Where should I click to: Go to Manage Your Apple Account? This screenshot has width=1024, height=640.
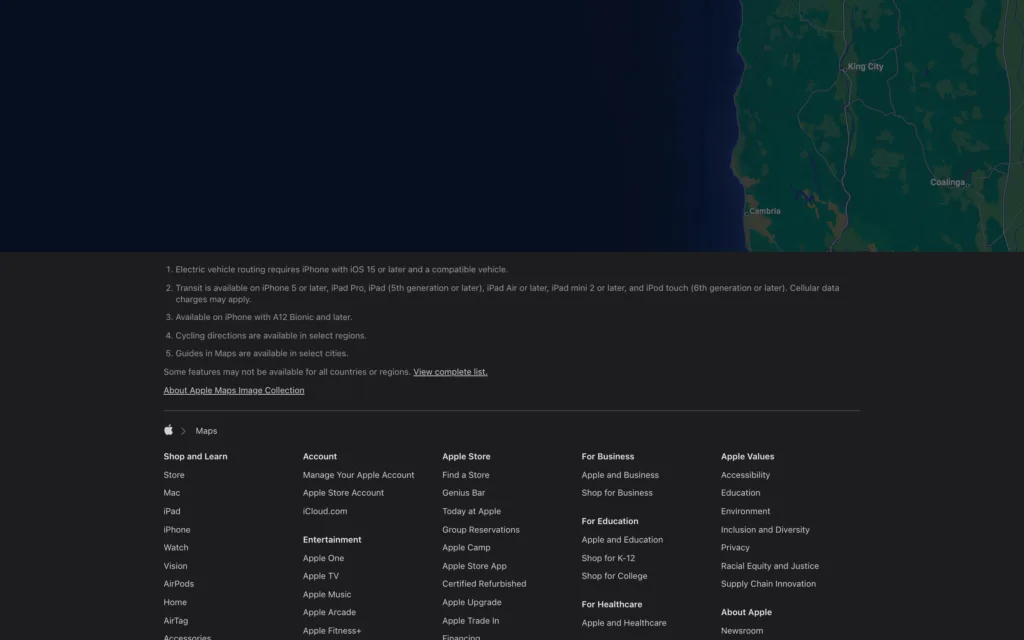coord(359,475)
